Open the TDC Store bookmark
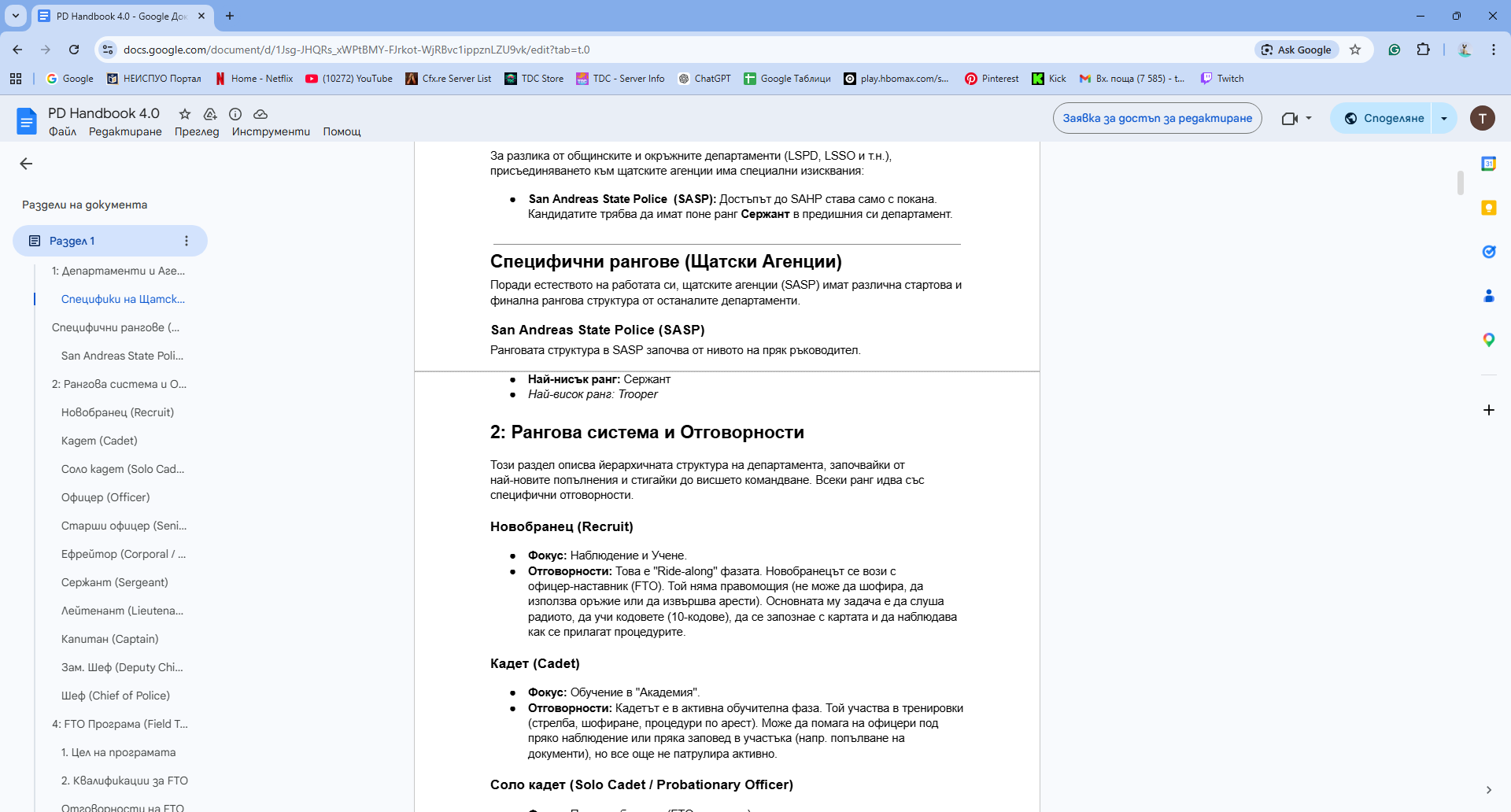The height and width of the screenshot is (812, 1511). coord(534,79)
